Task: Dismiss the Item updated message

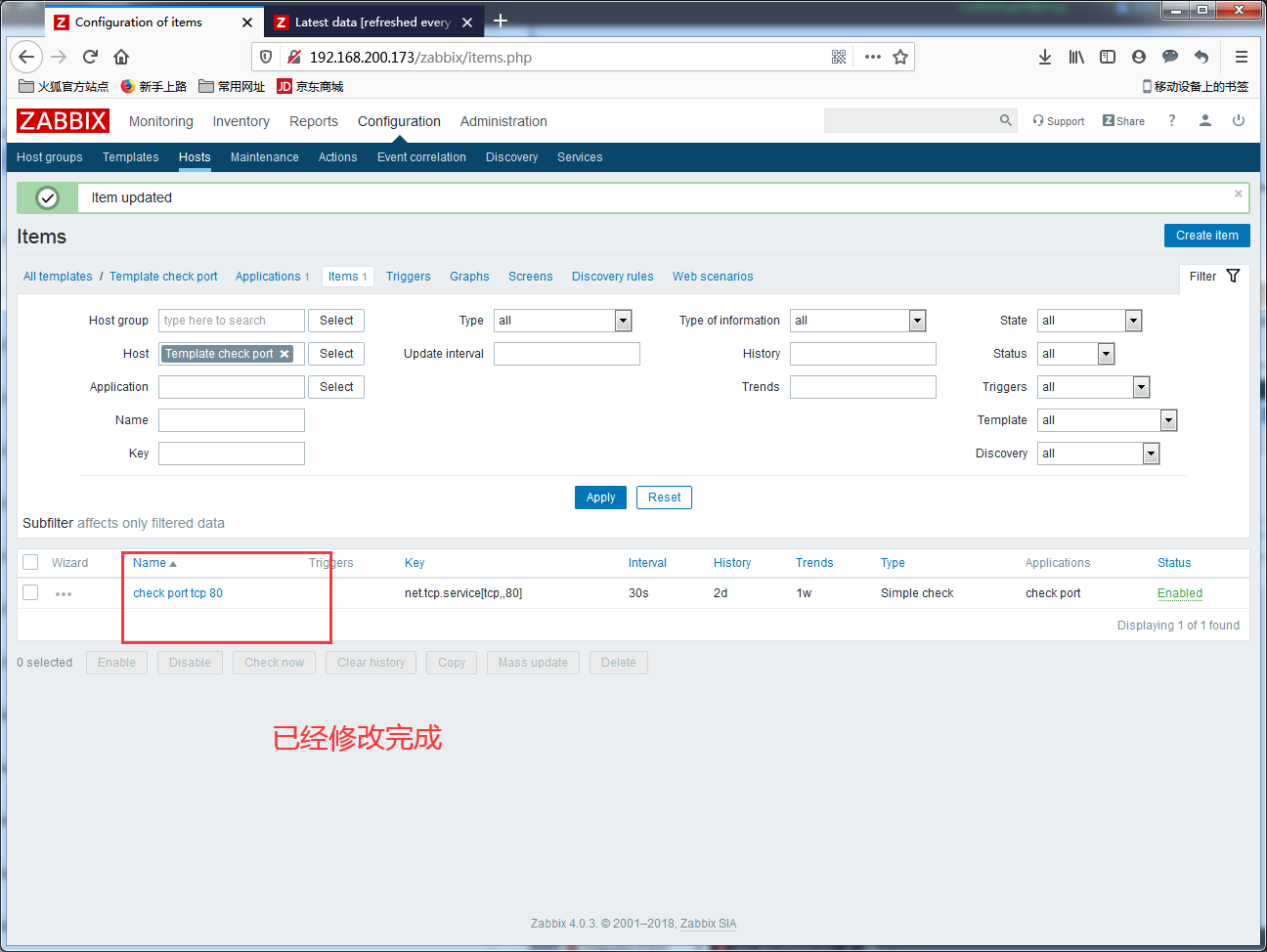Action: click(x=1239, y=194)
